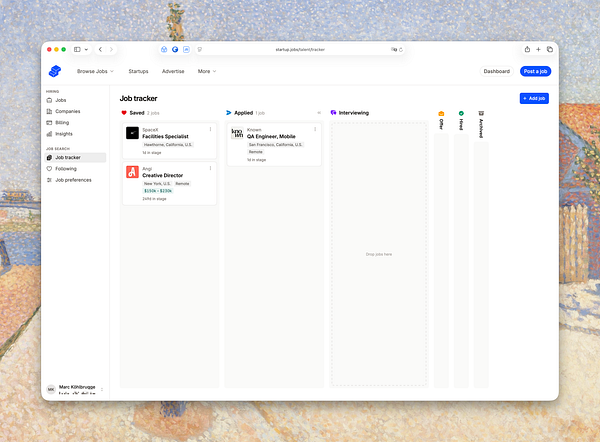Open the Startups nav item
Screen dimensions: 600x442
pyautogui.click(x=139, y=71)
